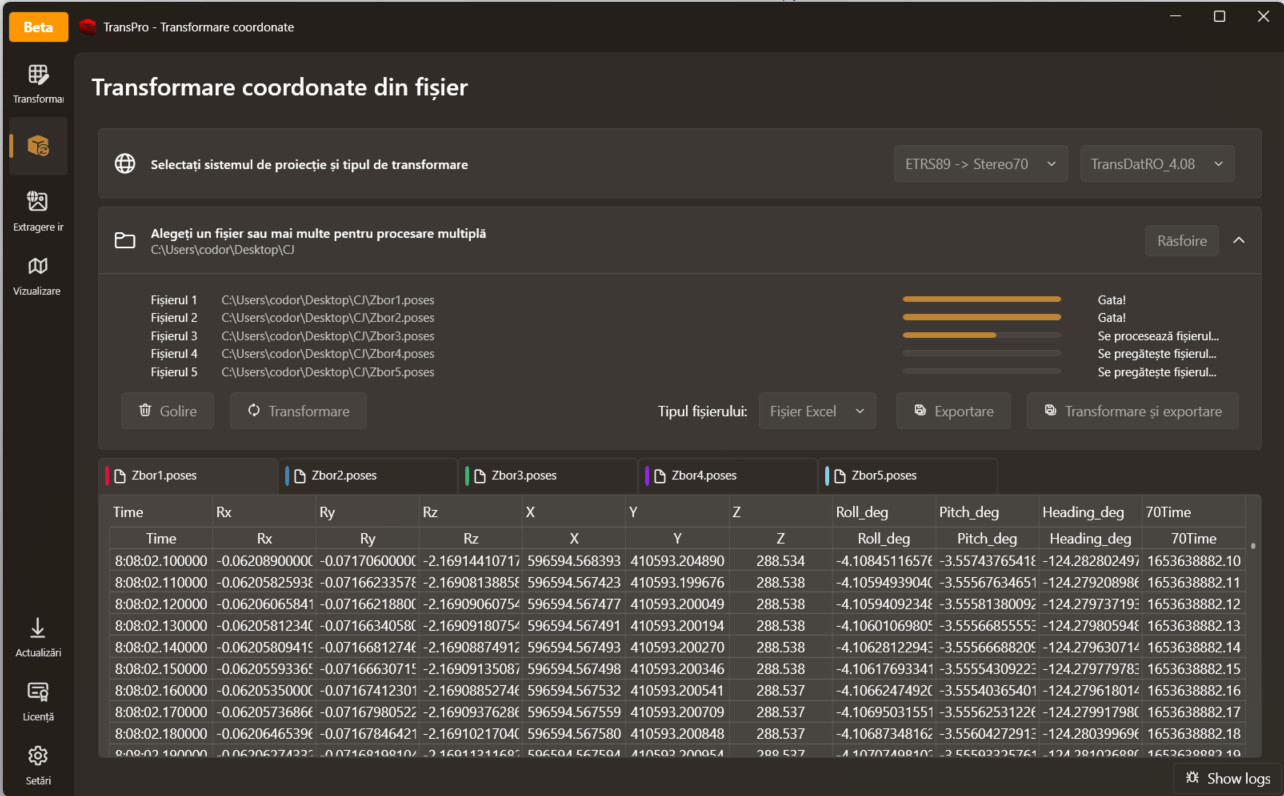The height and width of the screenshot is (796, 1284).
Task: Click the Răsfoire browse button
Action: (1182, 240)
